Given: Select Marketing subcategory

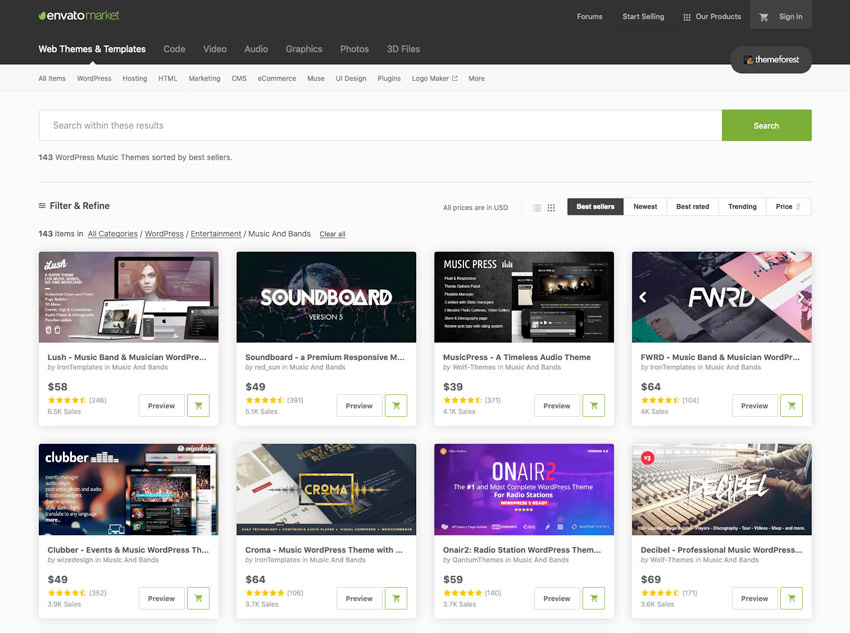Looking at the screenshot, I should 204,79.
